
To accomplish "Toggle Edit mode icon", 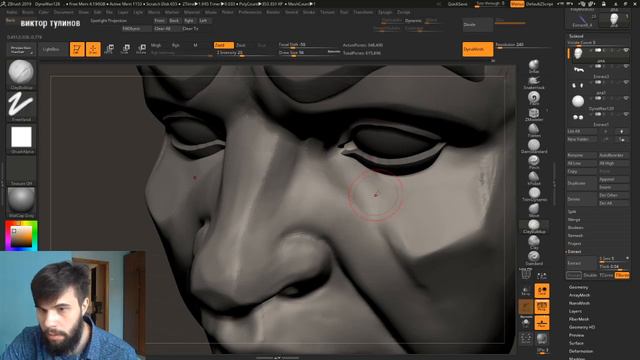I will [x=77, y=49].
